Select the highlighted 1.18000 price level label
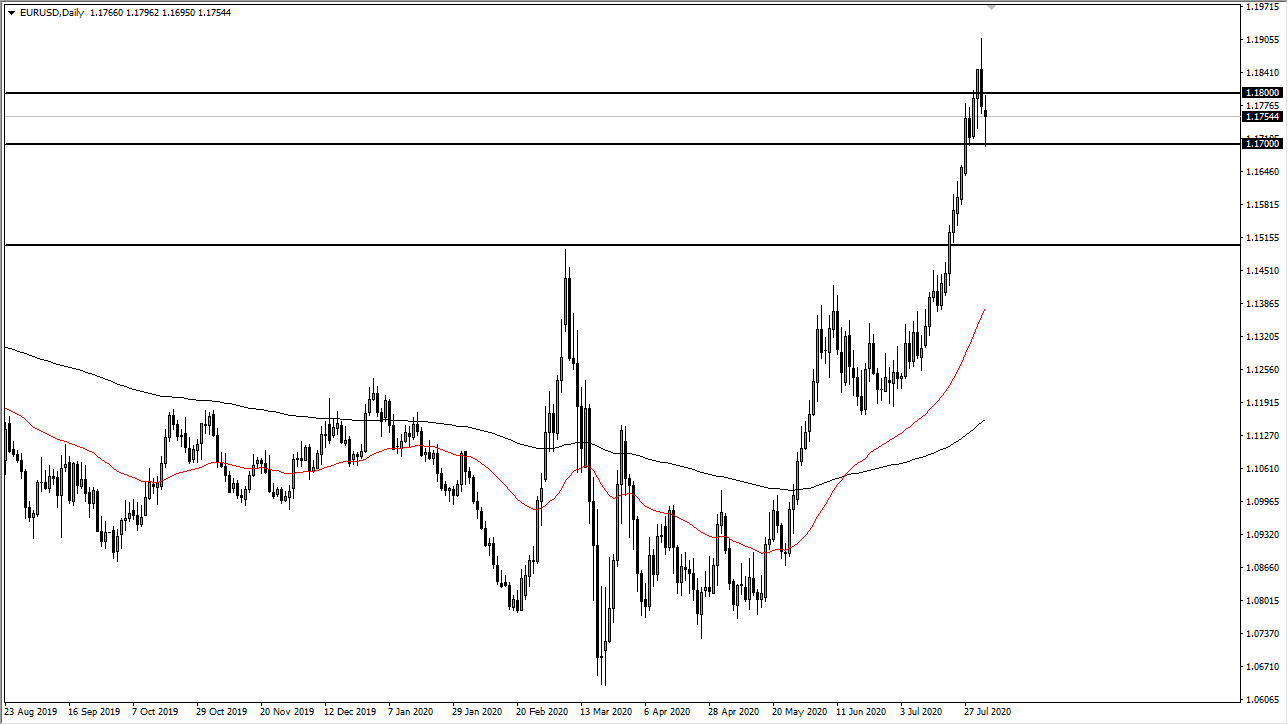The height and width of the screenshot is (725, 1288). (1261, 92)
